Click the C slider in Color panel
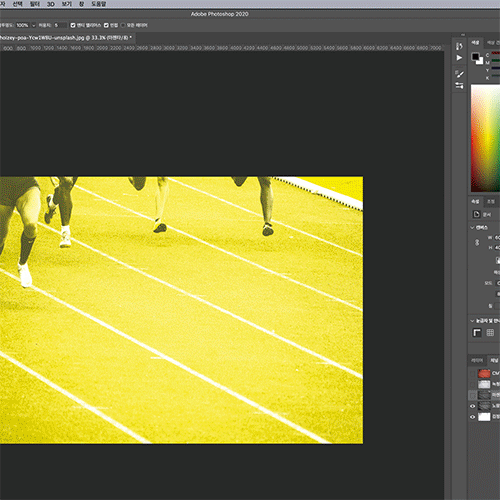 pos(496,53)
